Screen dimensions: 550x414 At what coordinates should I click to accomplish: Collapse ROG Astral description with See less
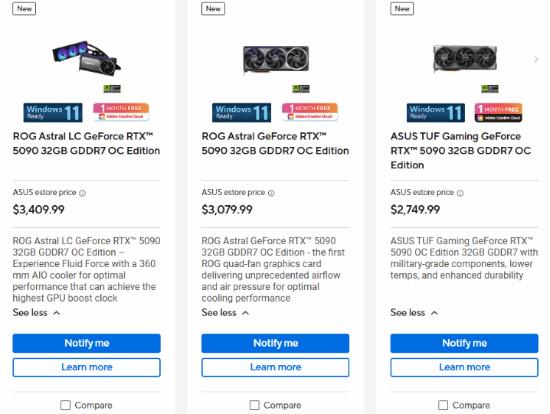click(225, 313)
